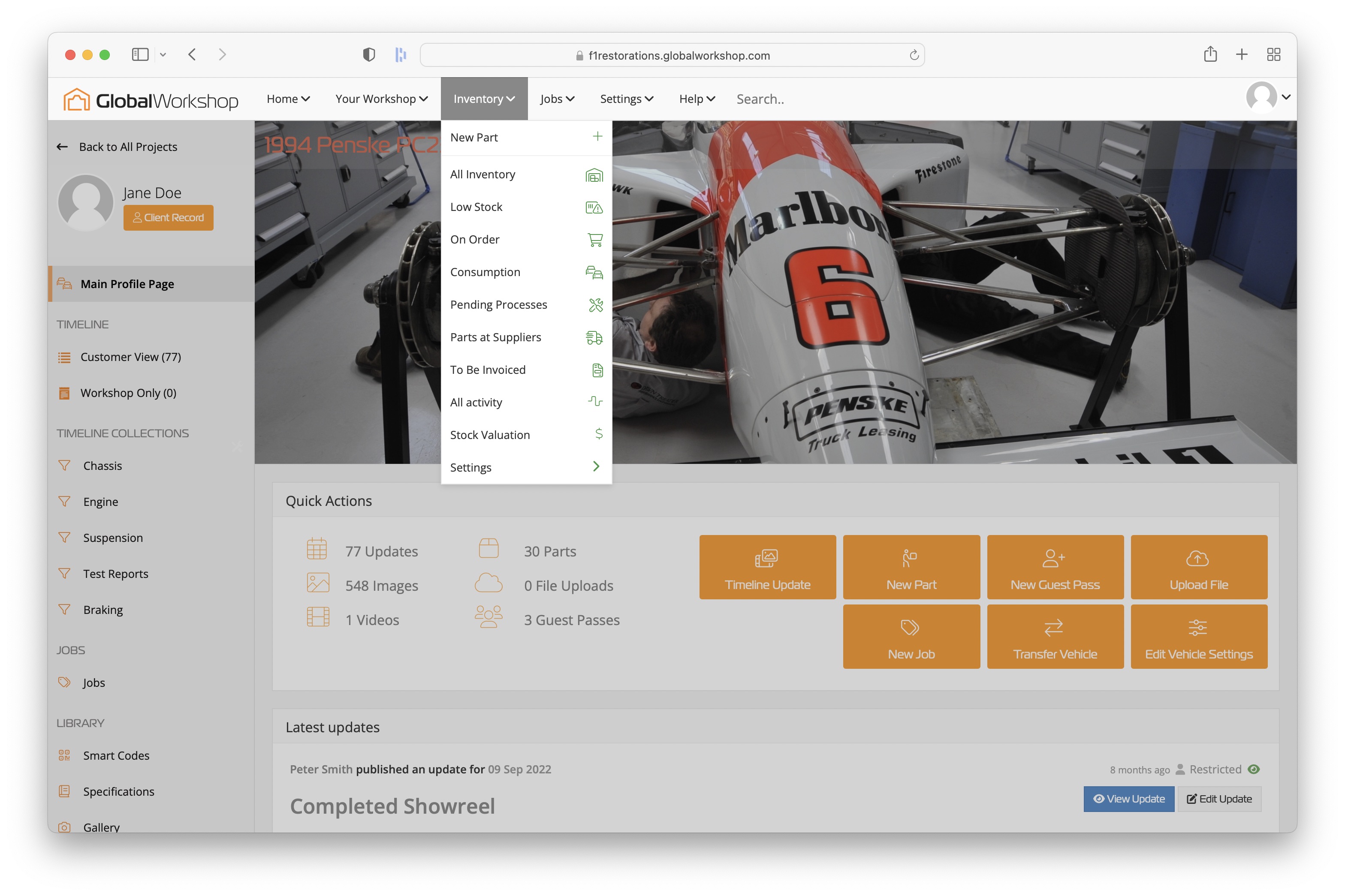Click the Smart Codes QR icon
This screenshot has height=896, width=1345.
tap(64, 755)
